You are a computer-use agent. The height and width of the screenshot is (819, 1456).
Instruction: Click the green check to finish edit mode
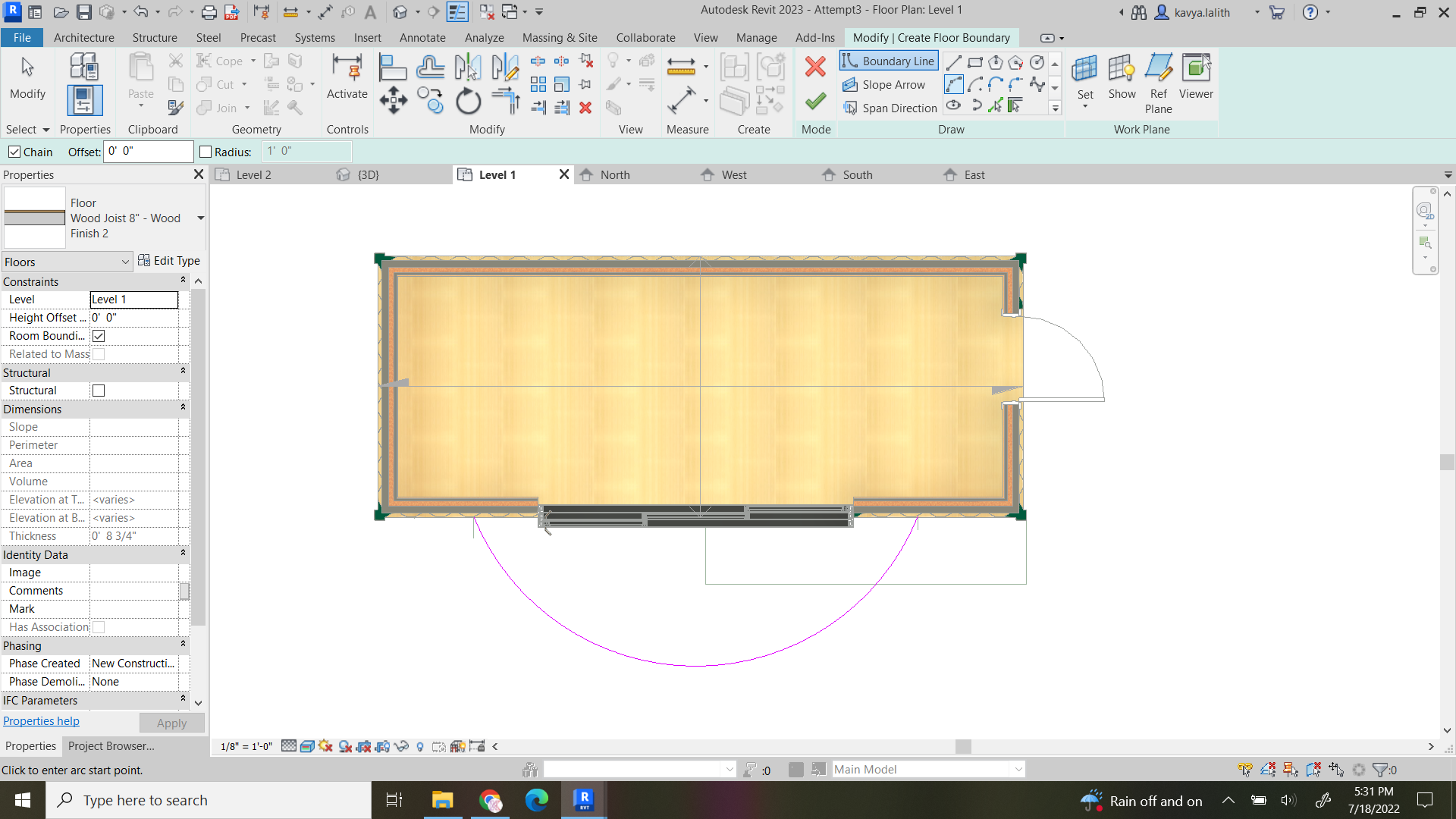814,101
